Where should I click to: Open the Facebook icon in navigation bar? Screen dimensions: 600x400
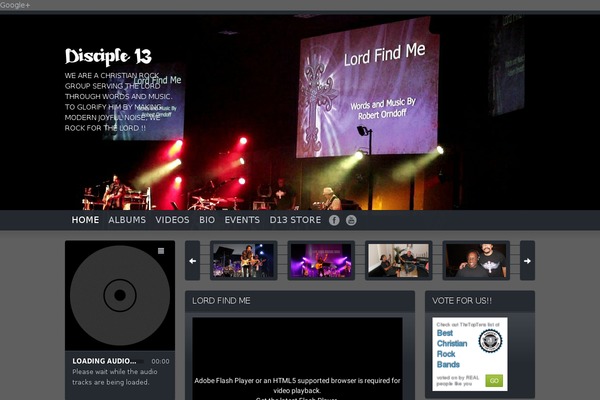pyautogui.click(x=334, y=220)
